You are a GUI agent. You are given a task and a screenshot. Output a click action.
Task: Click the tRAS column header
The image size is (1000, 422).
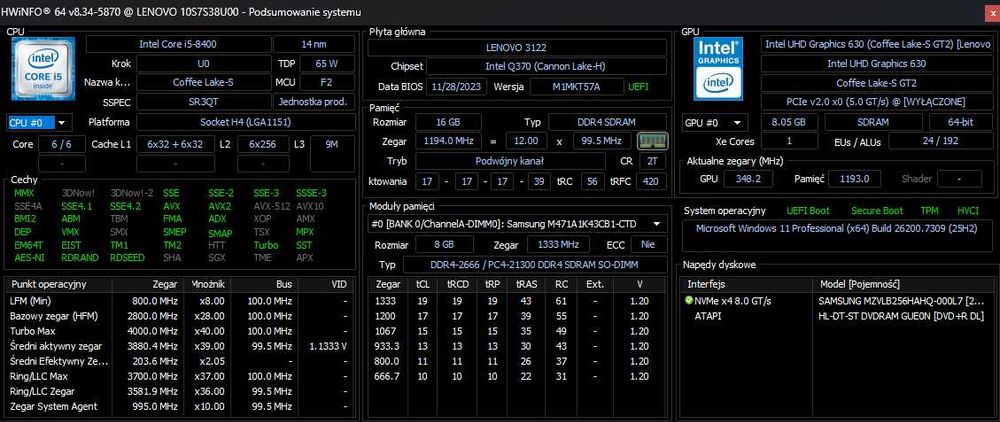(528, 284)
